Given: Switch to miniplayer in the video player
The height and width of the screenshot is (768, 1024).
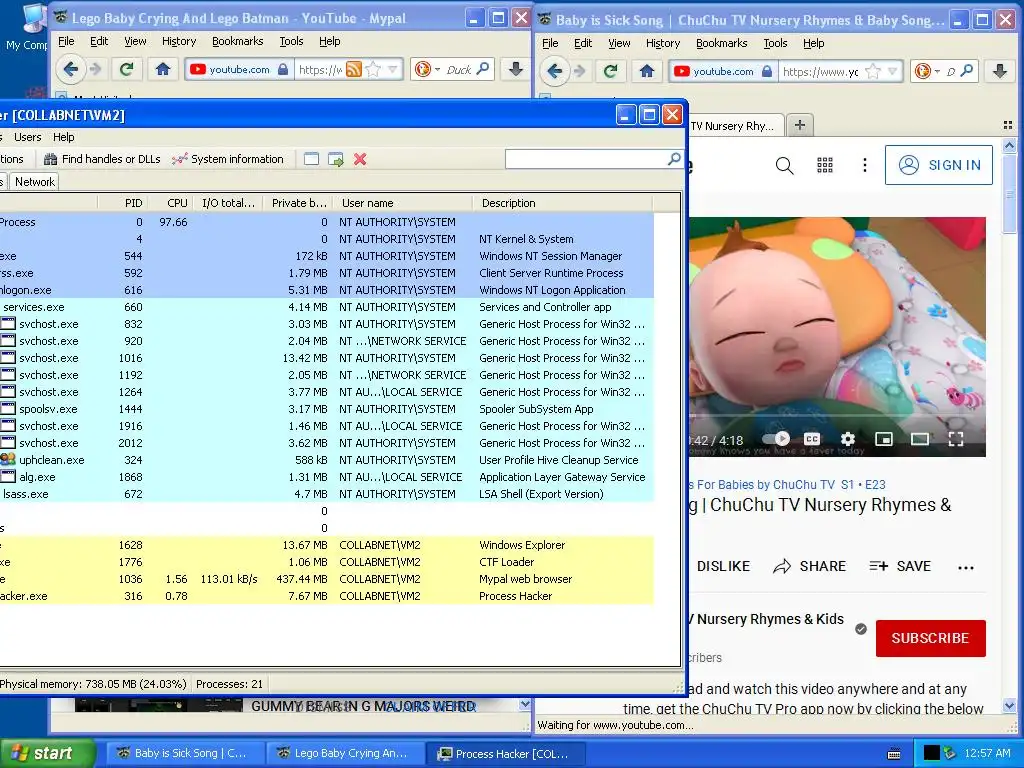Looking at the screenshot, I should [x=884, y=439].
